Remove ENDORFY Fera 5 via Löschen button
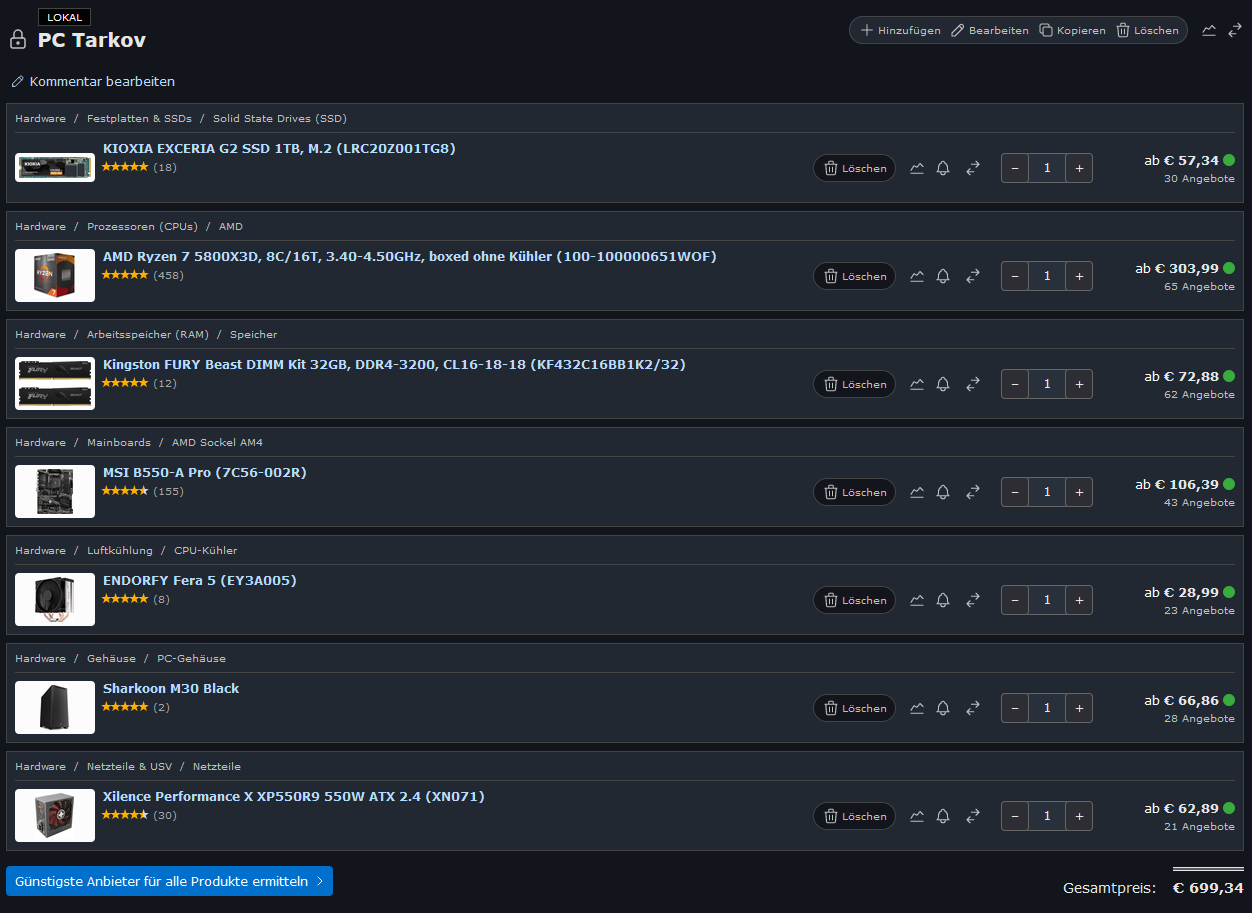 [x=854, y=600]
